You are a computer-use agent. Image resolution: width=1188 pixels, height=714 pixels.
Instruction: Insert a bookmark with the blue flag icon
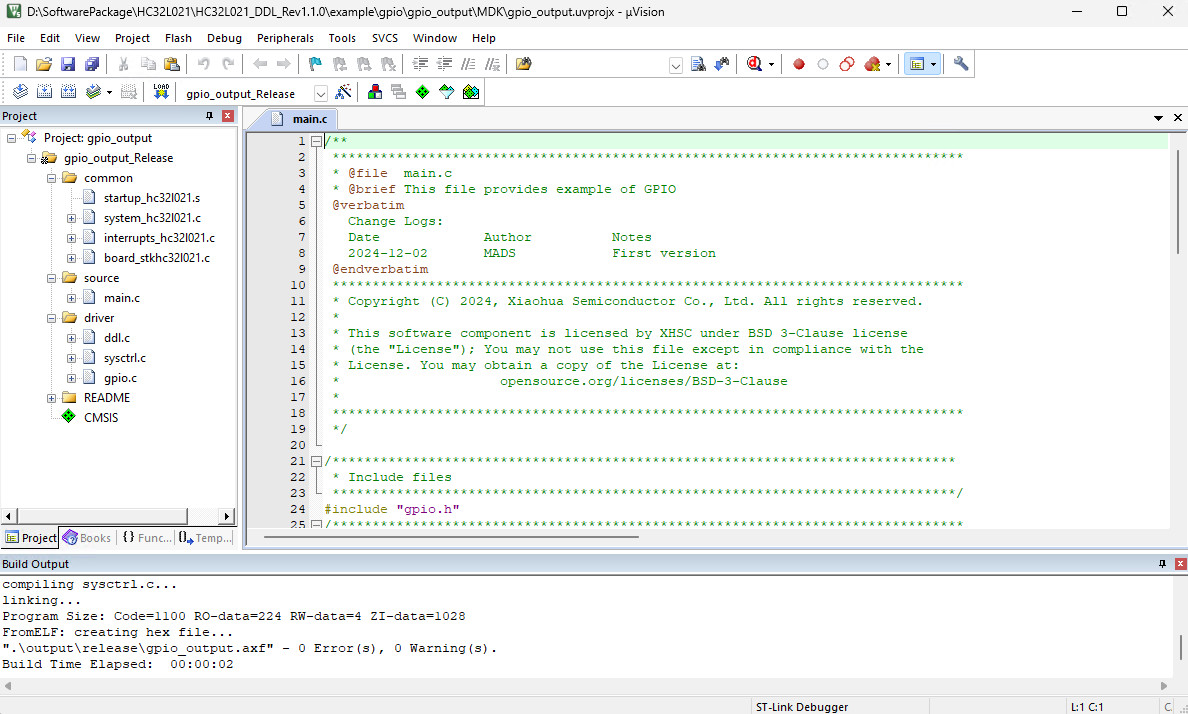pos(315,64)
